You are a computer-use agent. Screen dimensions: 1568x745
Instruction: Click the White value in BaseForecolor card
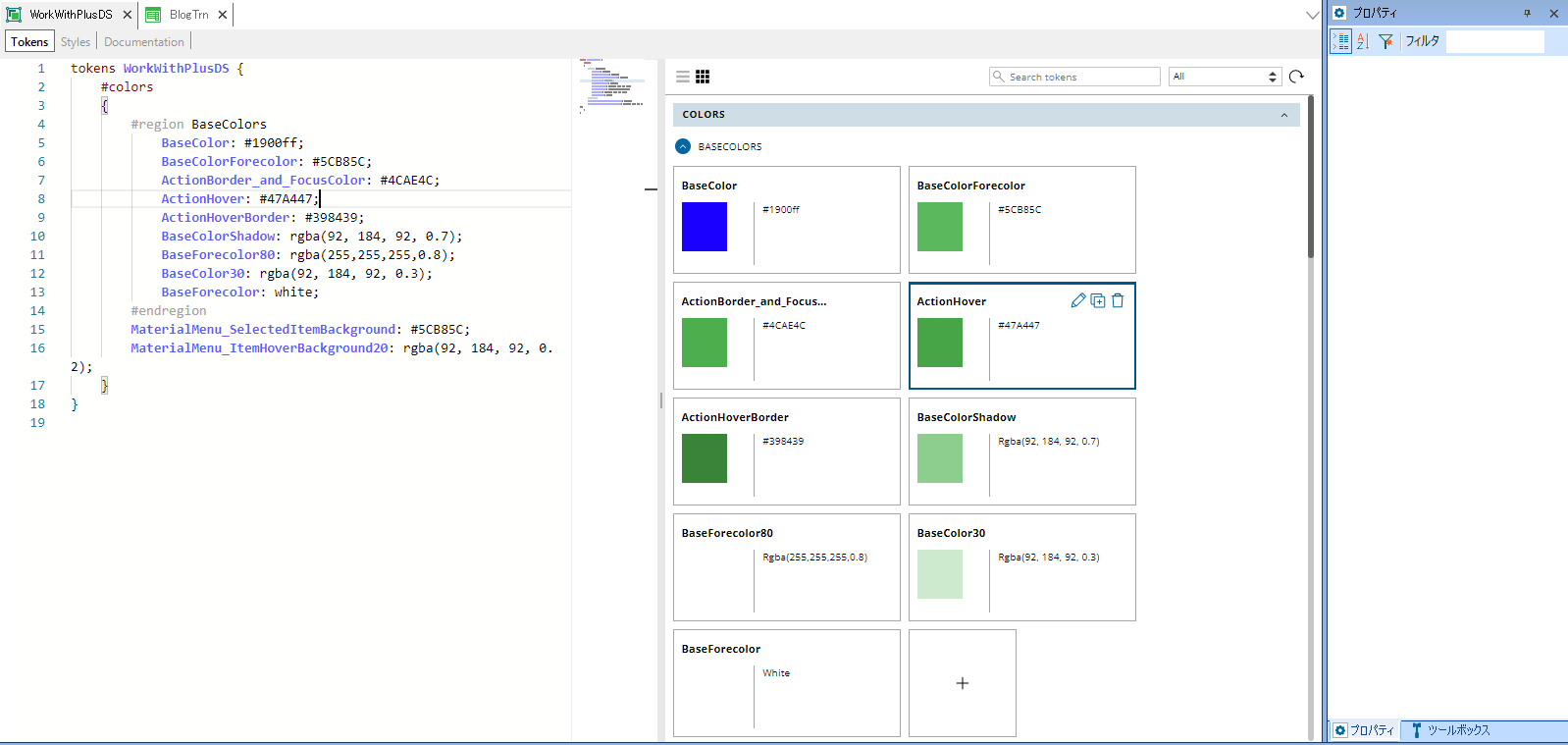tap(776, 672)
